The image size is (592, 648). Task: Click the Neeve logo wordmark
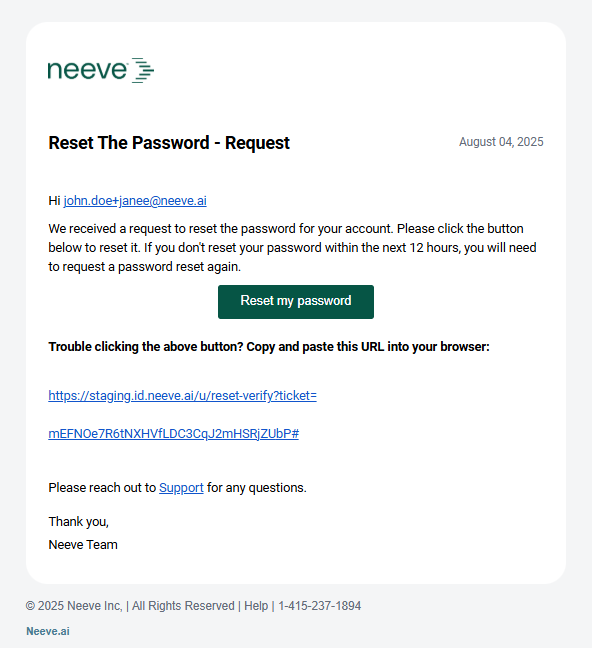click(x=88, y=70)
